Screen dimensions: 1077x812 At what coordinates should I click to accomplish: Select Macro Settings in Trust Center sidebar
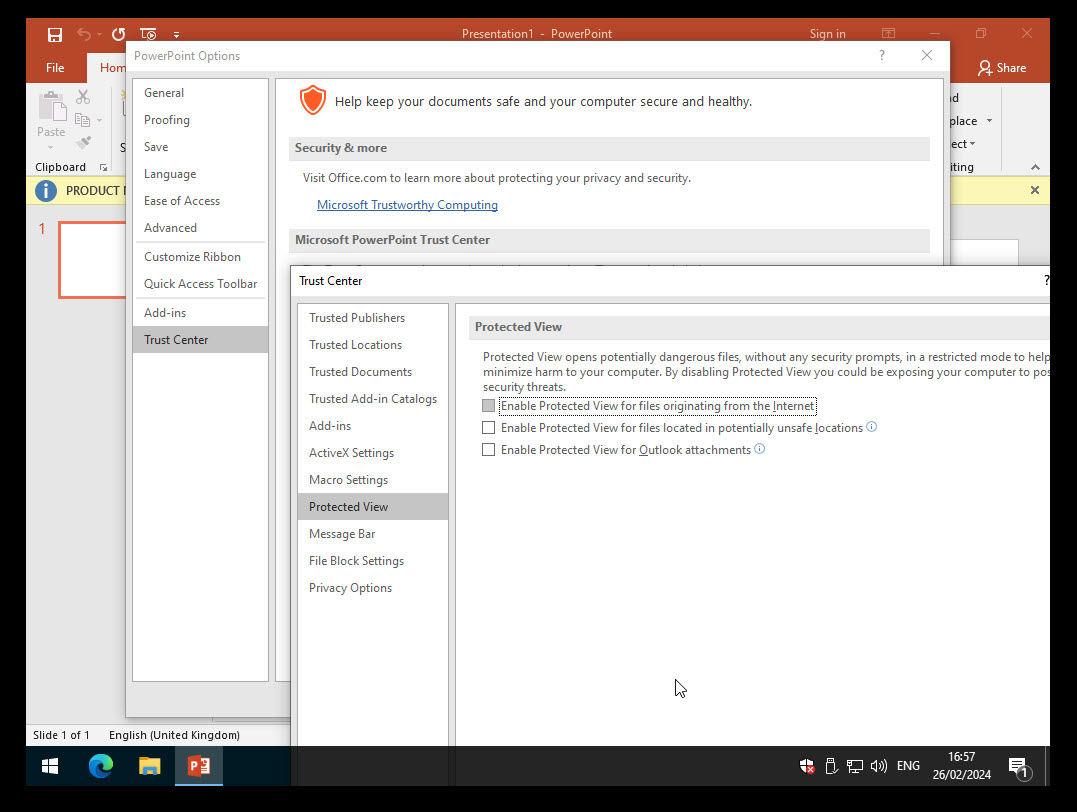click(x=348, y=479)
